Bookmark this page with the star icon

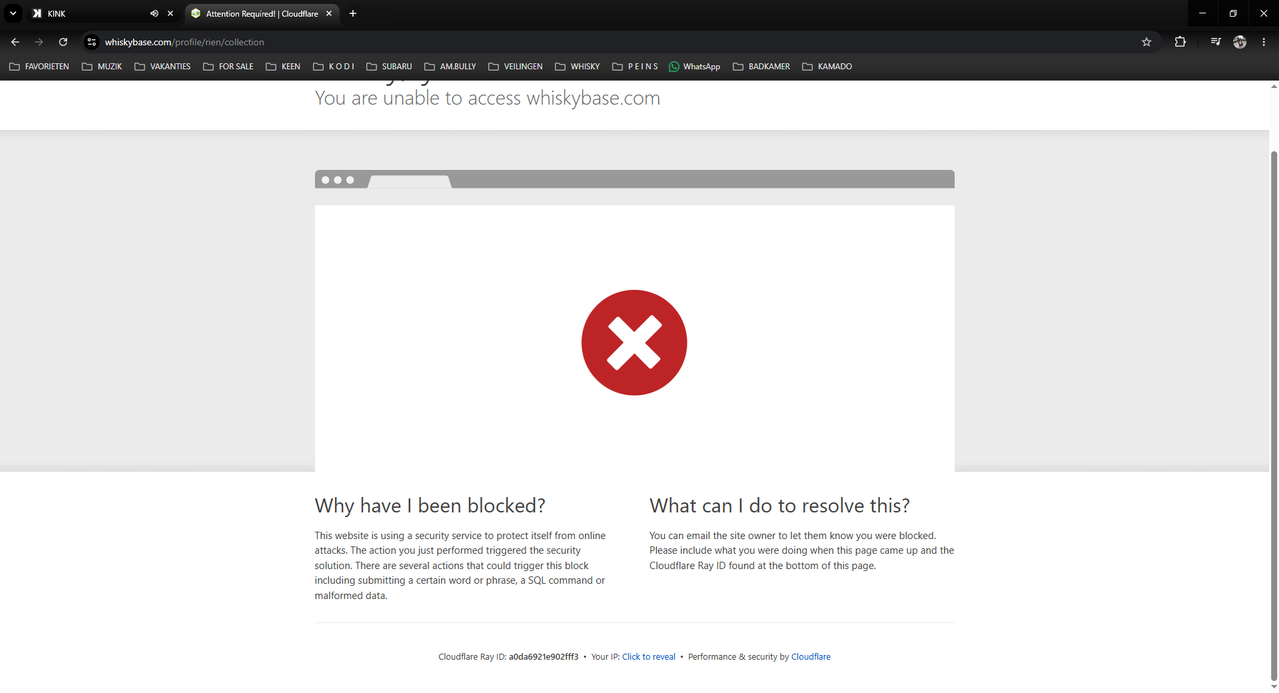click(x=1146, y=42)
